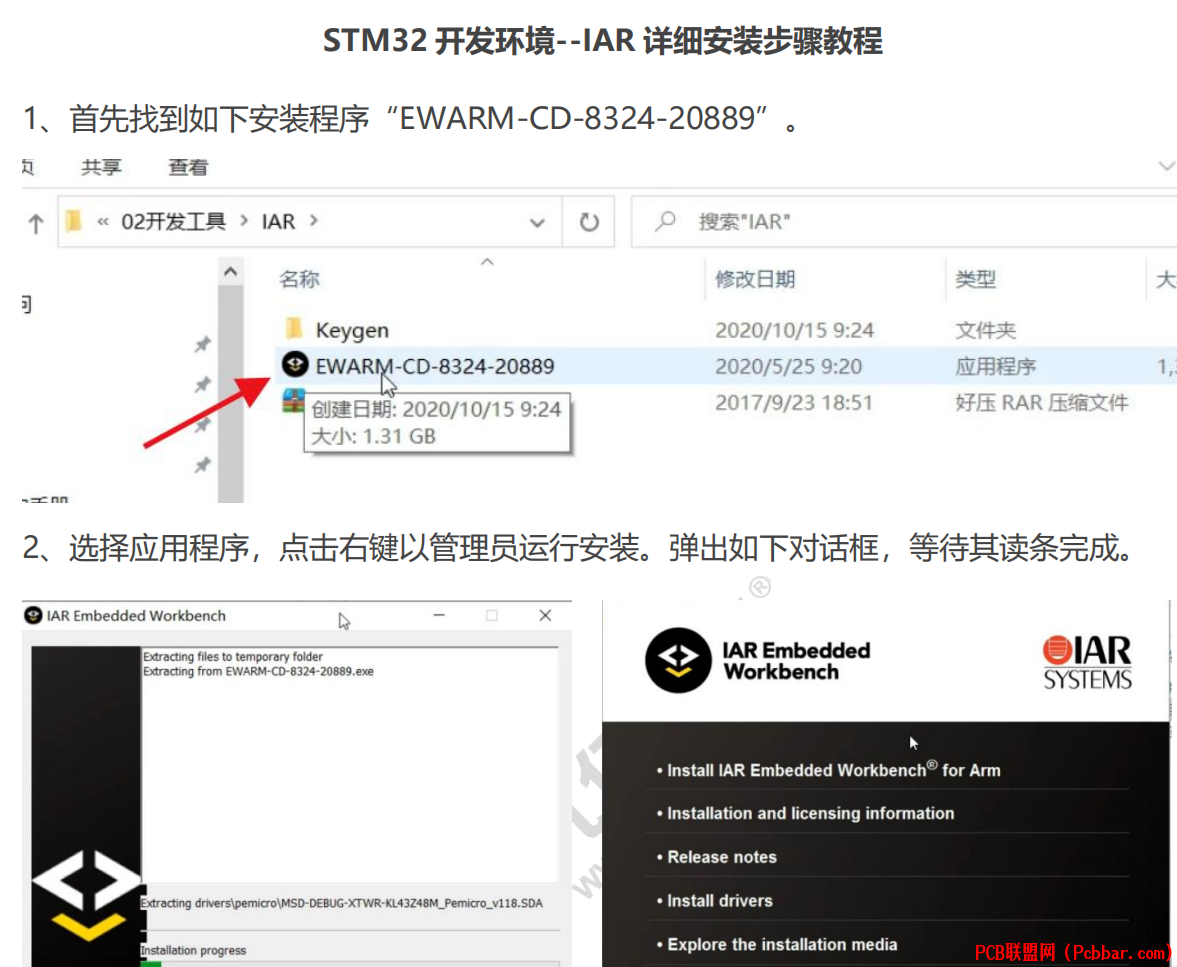Click the folder icon in address bar
This screenshot has height=967, width=1177.
[73, 221]
